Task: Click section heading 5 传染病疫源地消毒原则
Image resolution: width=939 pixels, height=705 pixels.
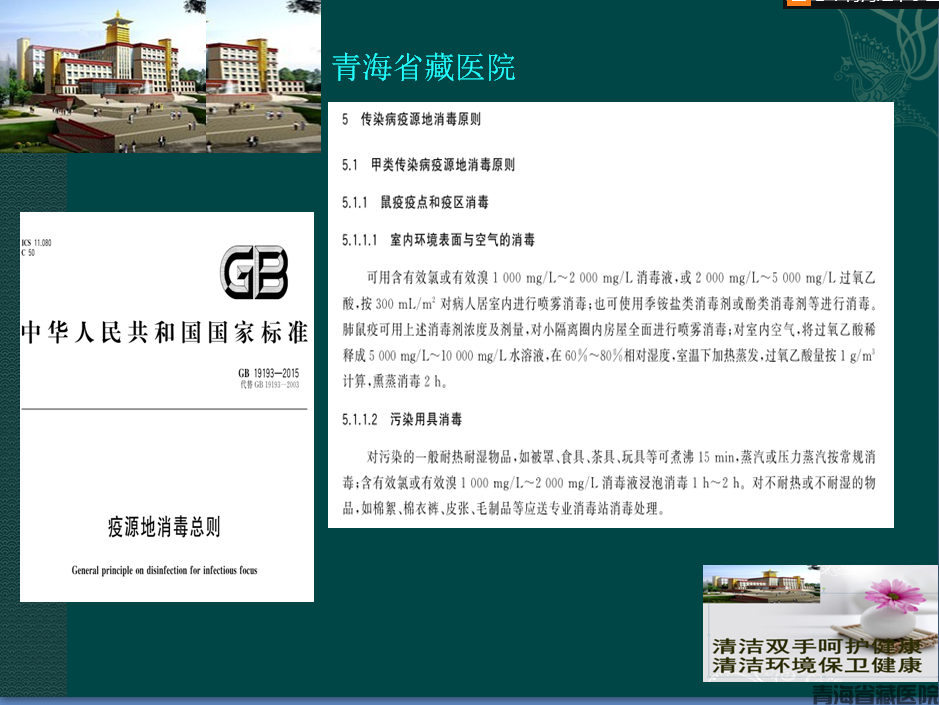Action: pyautogui.click(x=411, y=119)
